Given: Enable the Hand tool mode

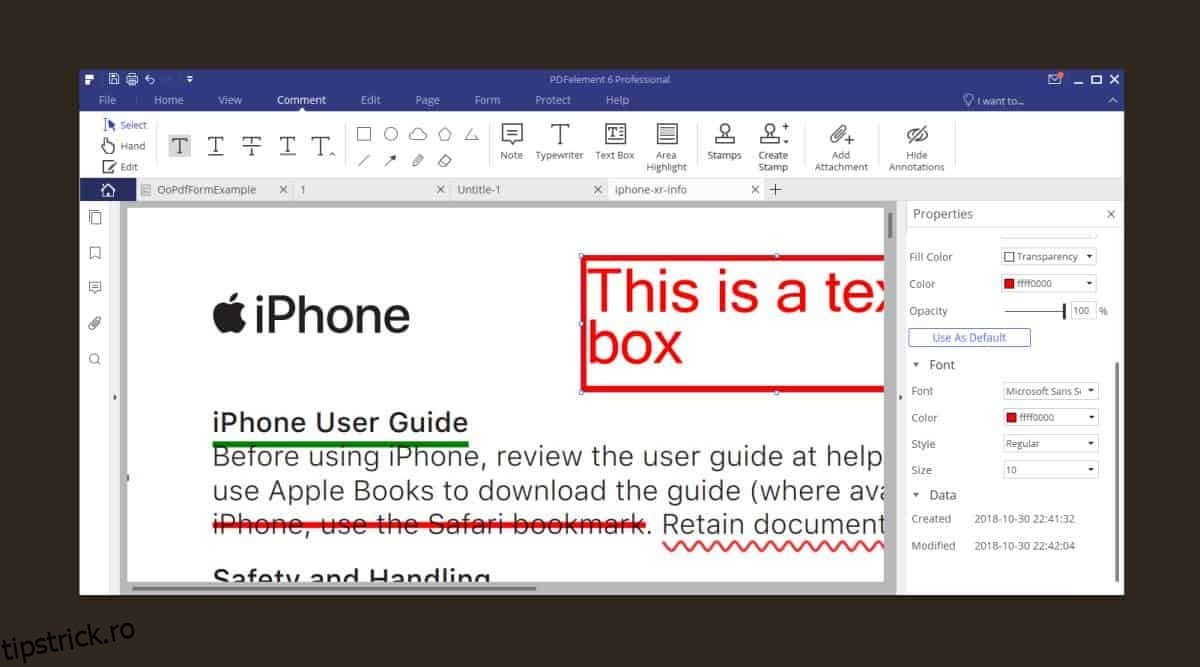Looking at the screenshot, I should click(x=124, y=146).
